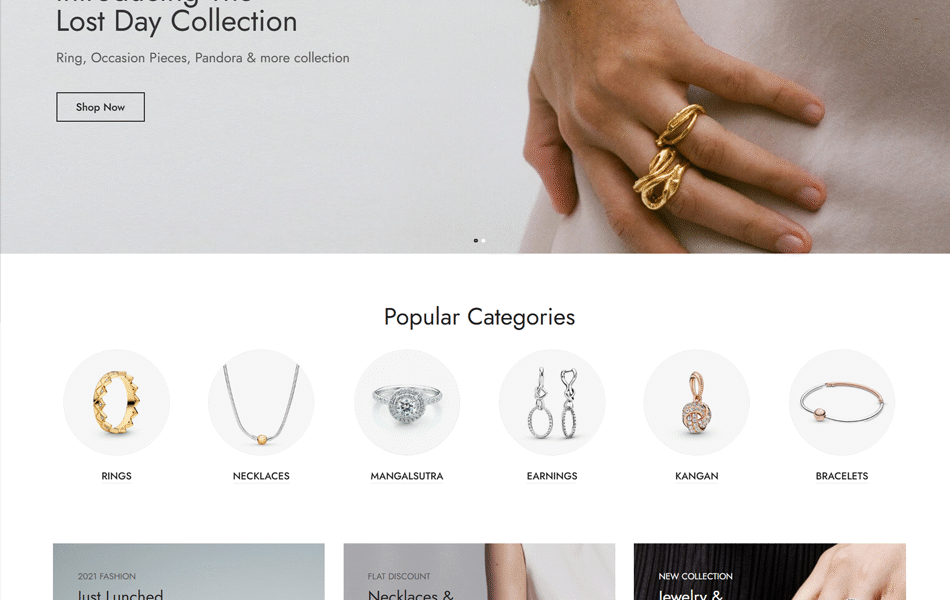This screenshot has height=600, width=950.
Task: Follow the MANGALSUTRA text link
Action: [x=407, y=476]
